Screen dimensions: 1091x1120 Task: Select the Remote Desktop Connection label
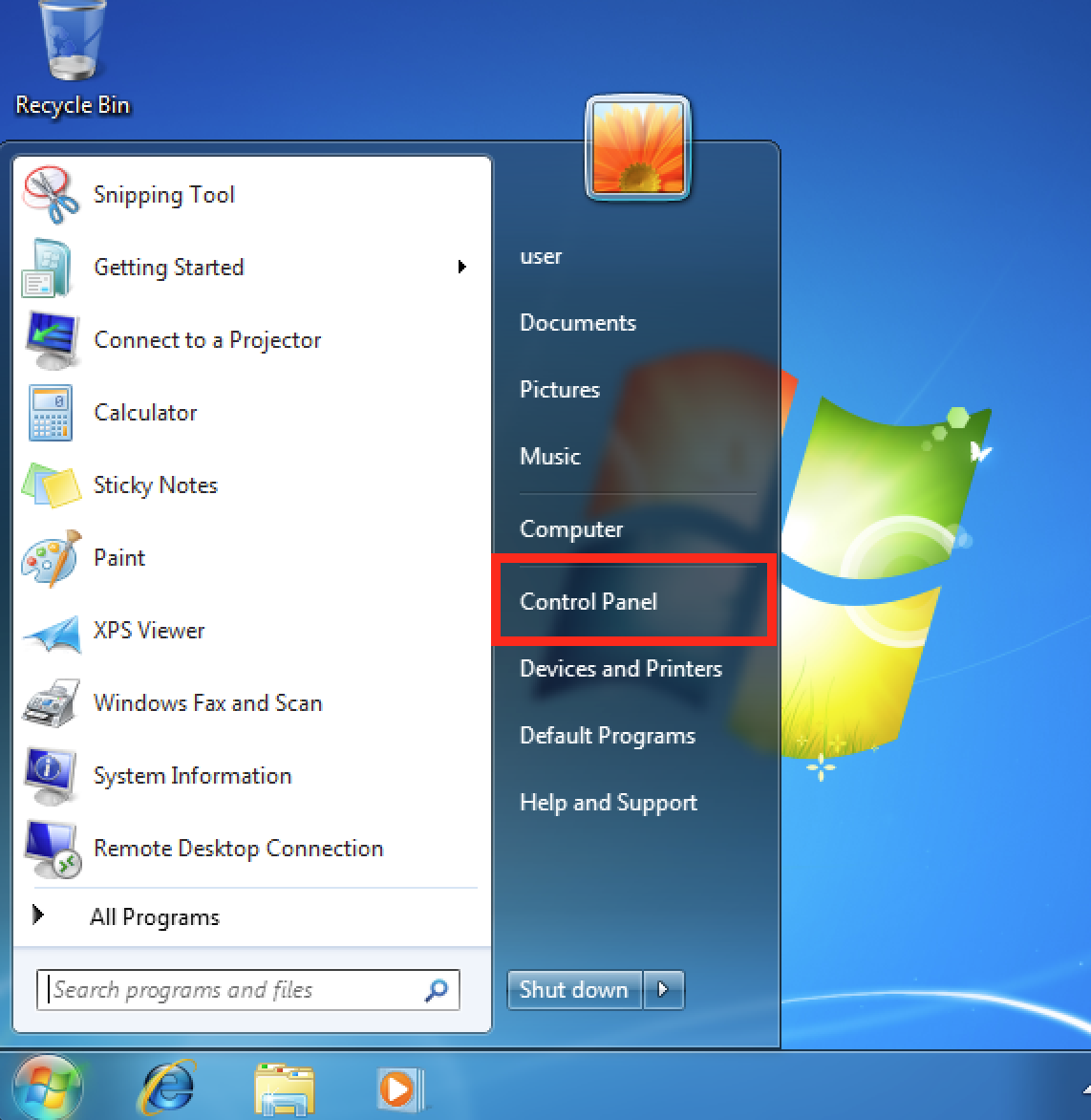click(239, 849)
